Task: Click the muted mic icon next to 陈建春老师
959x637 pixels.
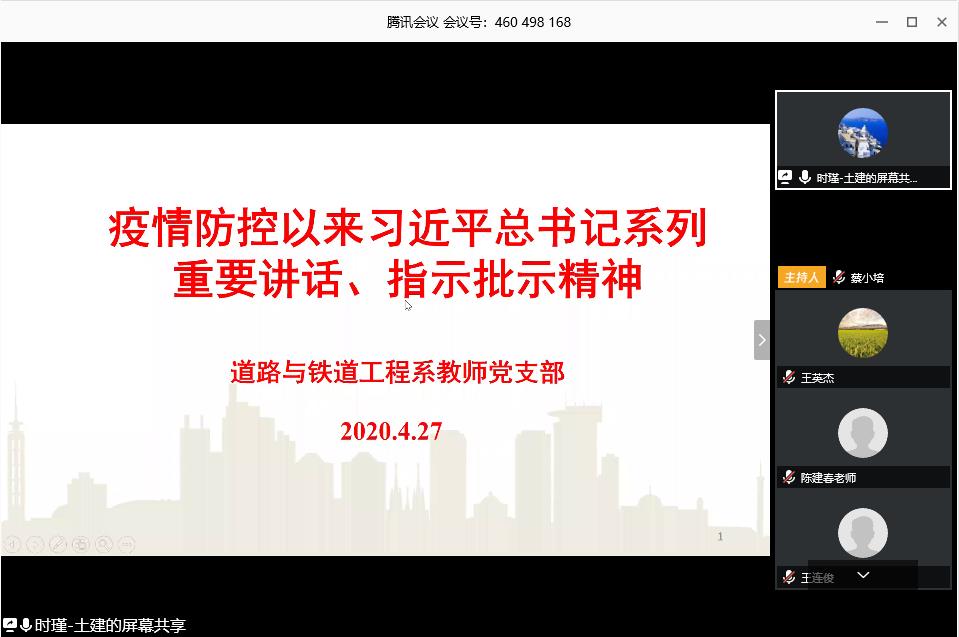Action: [788, 477]
